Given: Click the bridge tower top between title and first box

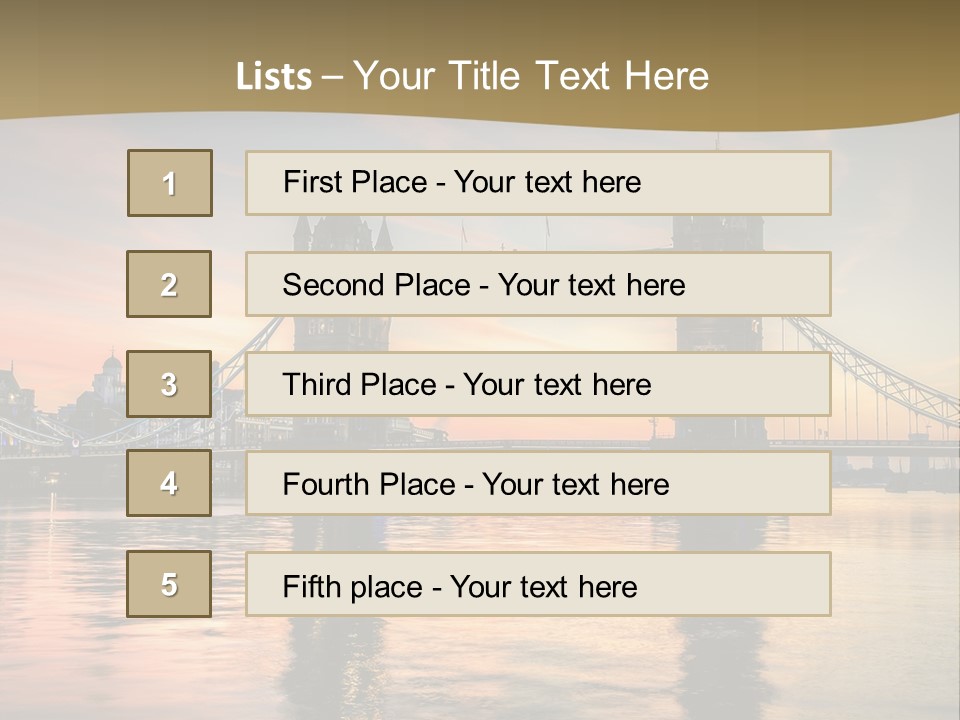Looking at the screenshot, I should (716, 142).
